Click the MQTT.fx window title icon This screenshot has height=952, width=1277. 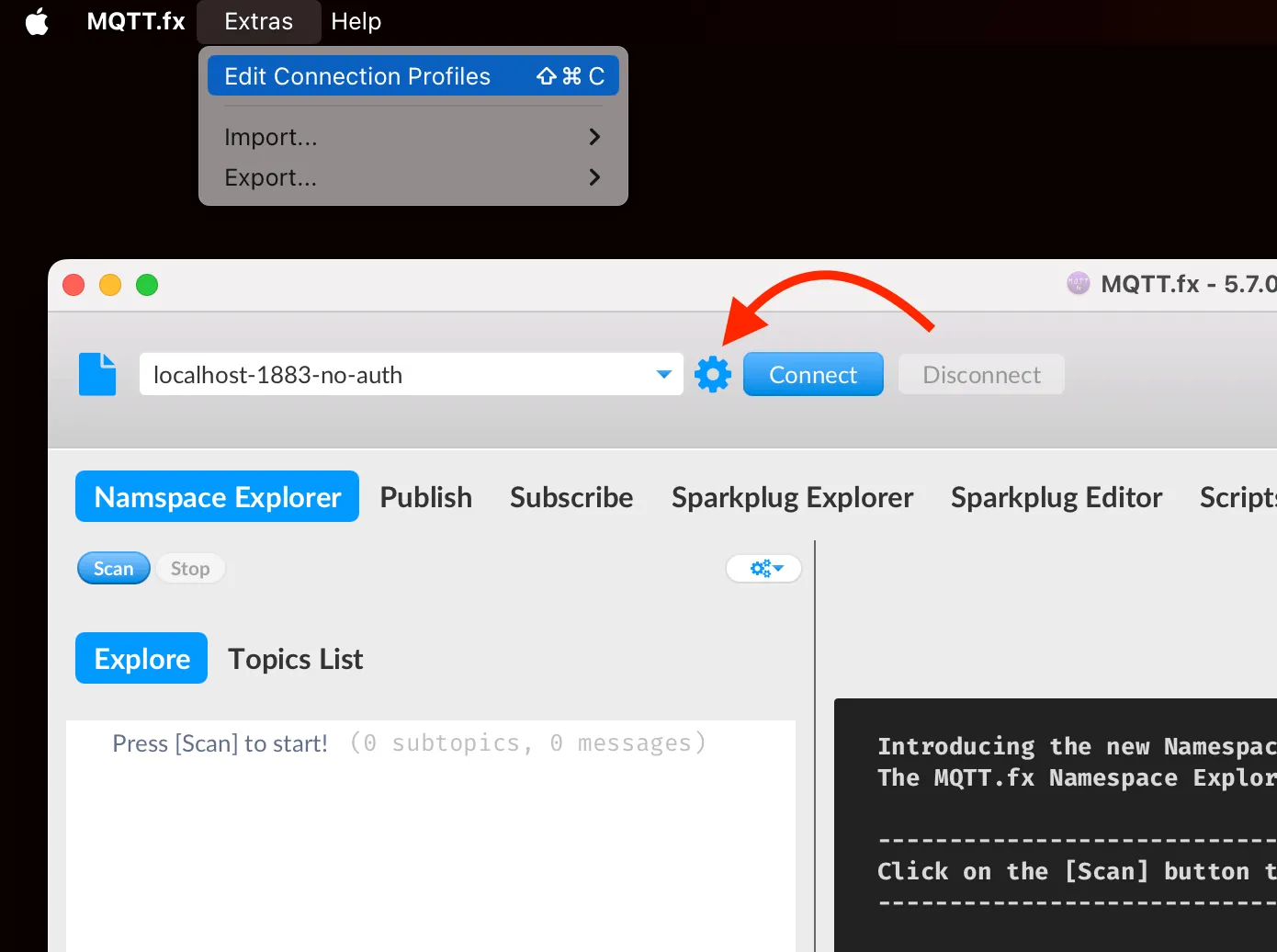(x=1078, y=284)
